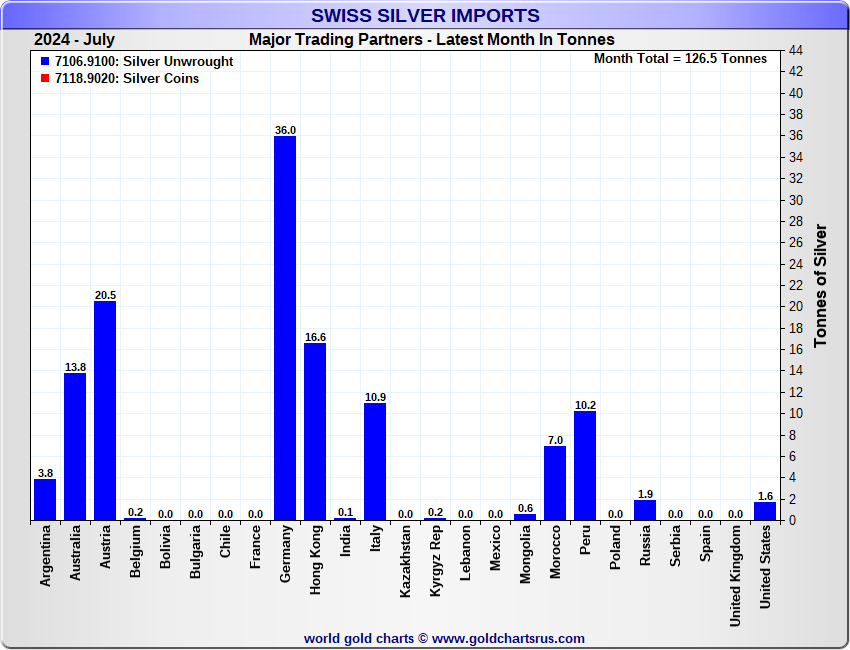Click the Bolivia axis label
Viewport: 850px width, 650px height.
click(165, 547)
